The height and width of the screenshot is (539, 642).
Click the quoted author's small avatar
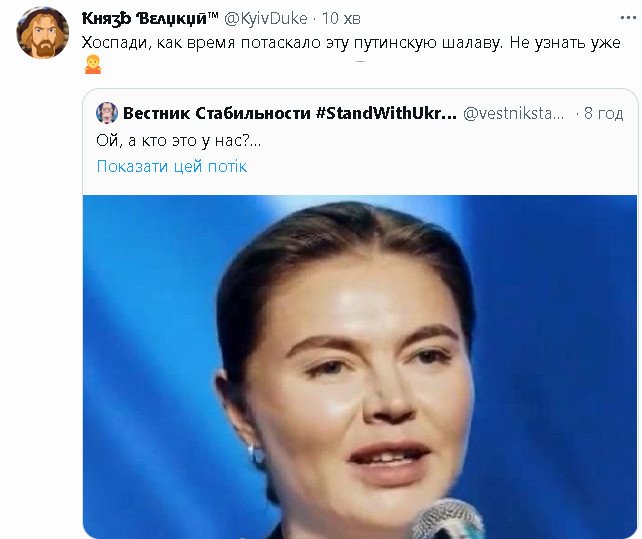pos(107,113)
